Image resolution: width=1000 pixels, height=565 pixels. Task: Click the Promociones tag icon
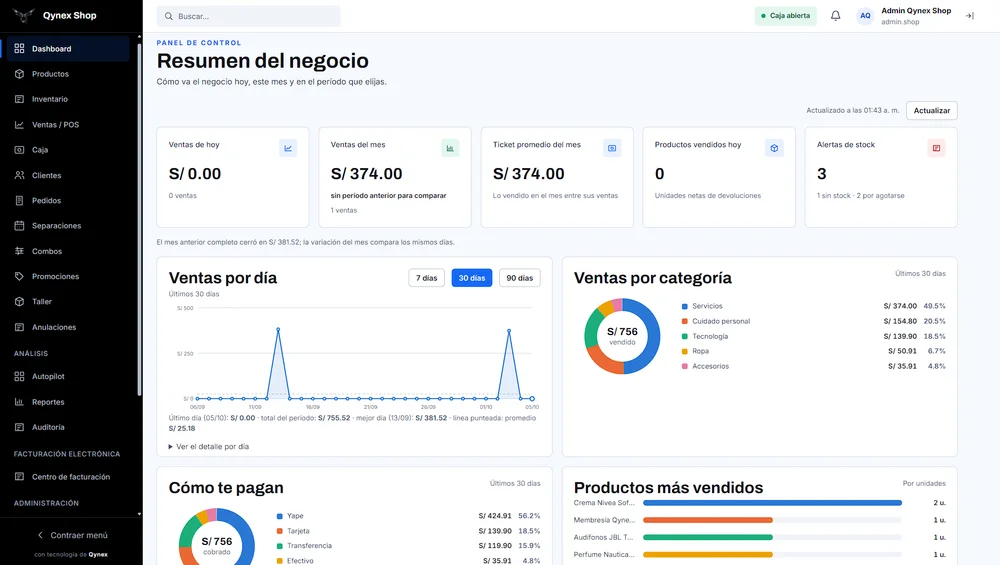(x=19, y=276)
